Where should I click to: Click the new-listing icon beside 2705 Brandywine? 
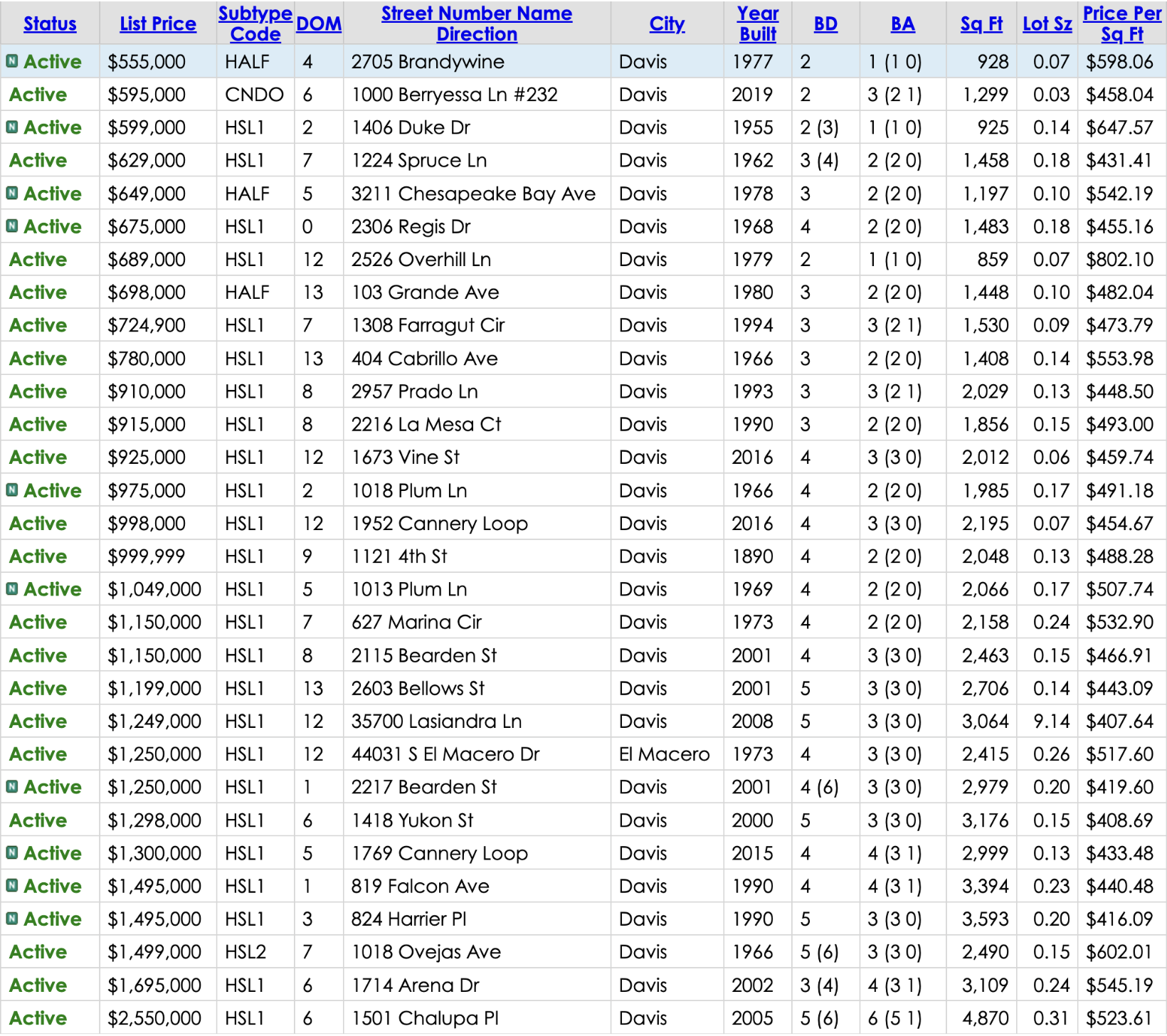pyautogui.click(x=12, y=61)
